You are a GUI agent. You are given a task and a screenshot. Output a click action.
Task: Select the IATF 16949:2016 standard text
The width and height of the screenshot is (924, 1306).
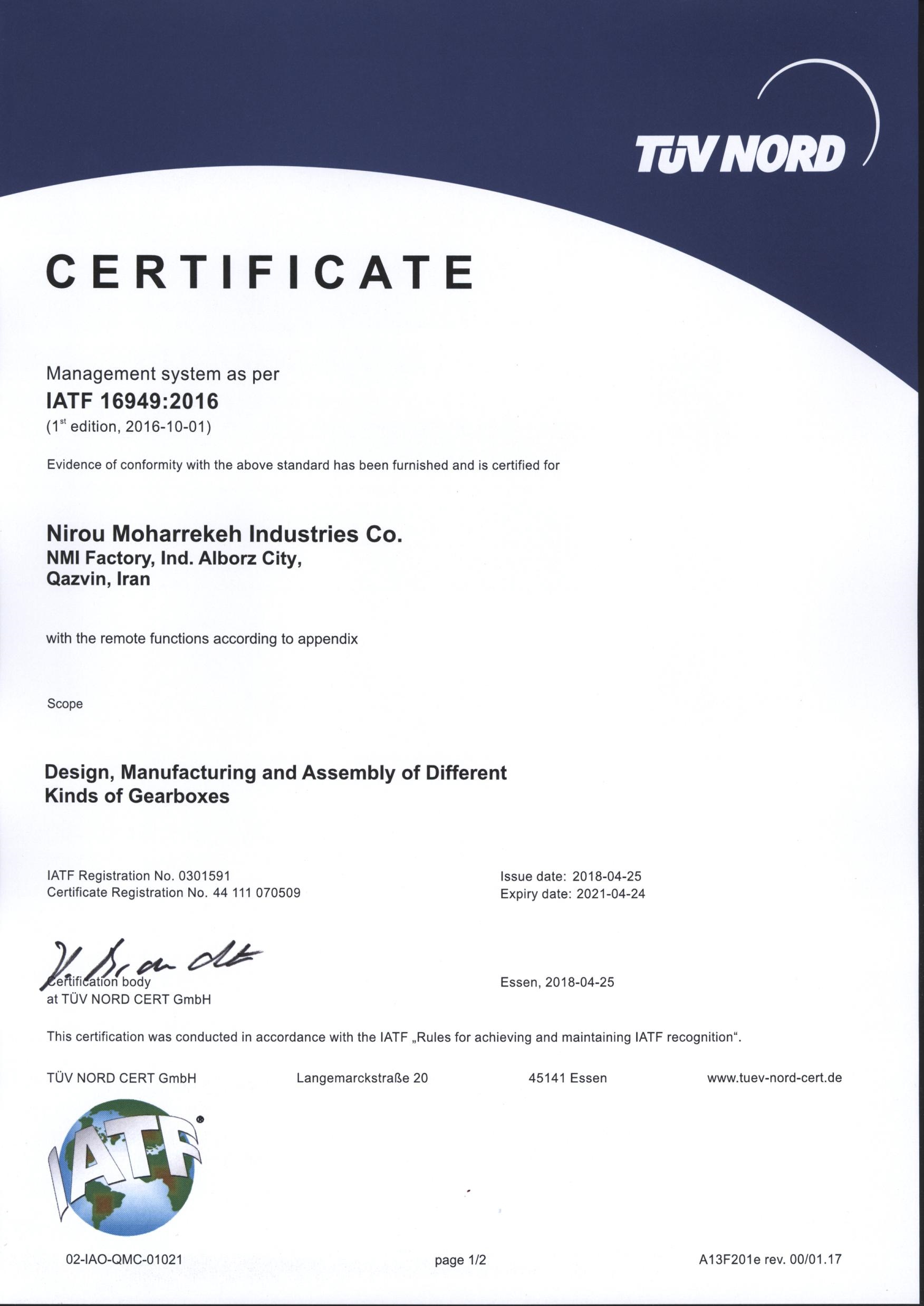(132, 401)
